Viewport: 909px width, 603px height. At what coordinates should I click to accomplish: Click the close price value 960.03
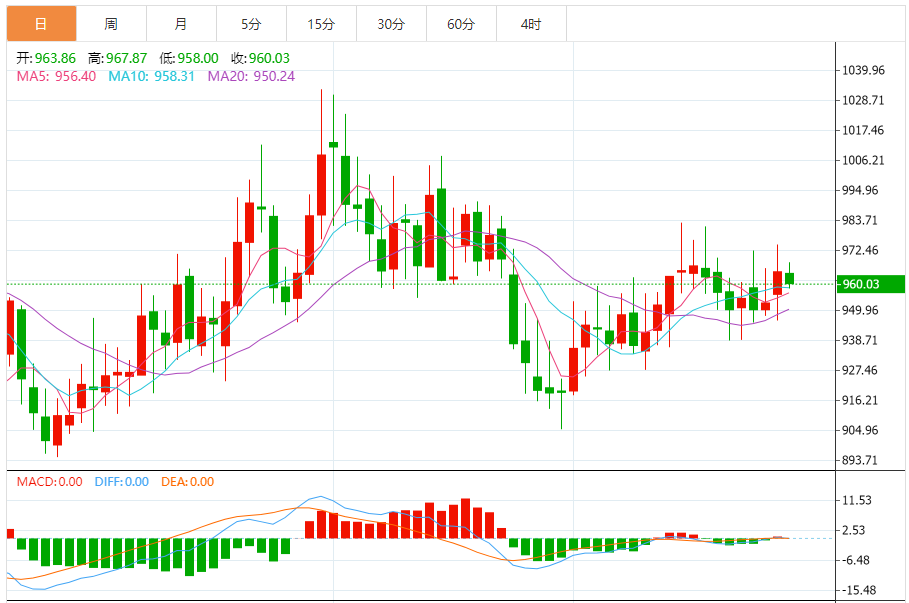(269, 58)
